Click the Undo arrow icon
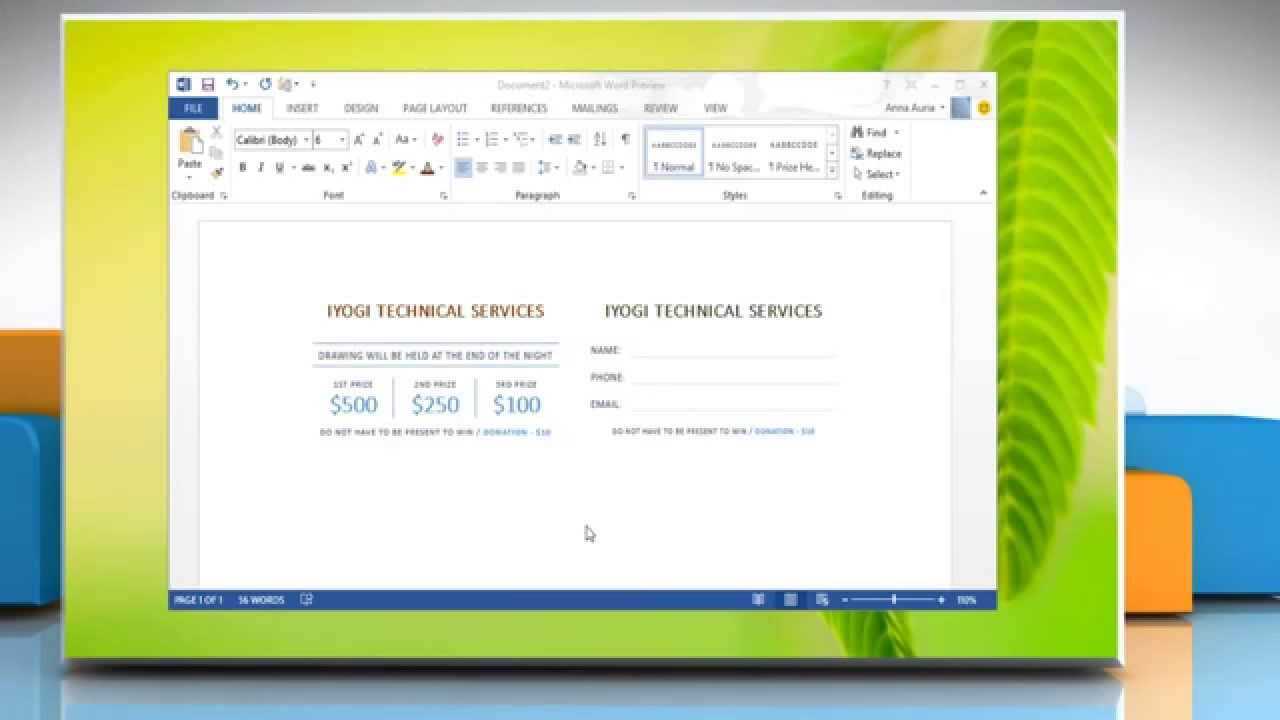 [232, 85]
